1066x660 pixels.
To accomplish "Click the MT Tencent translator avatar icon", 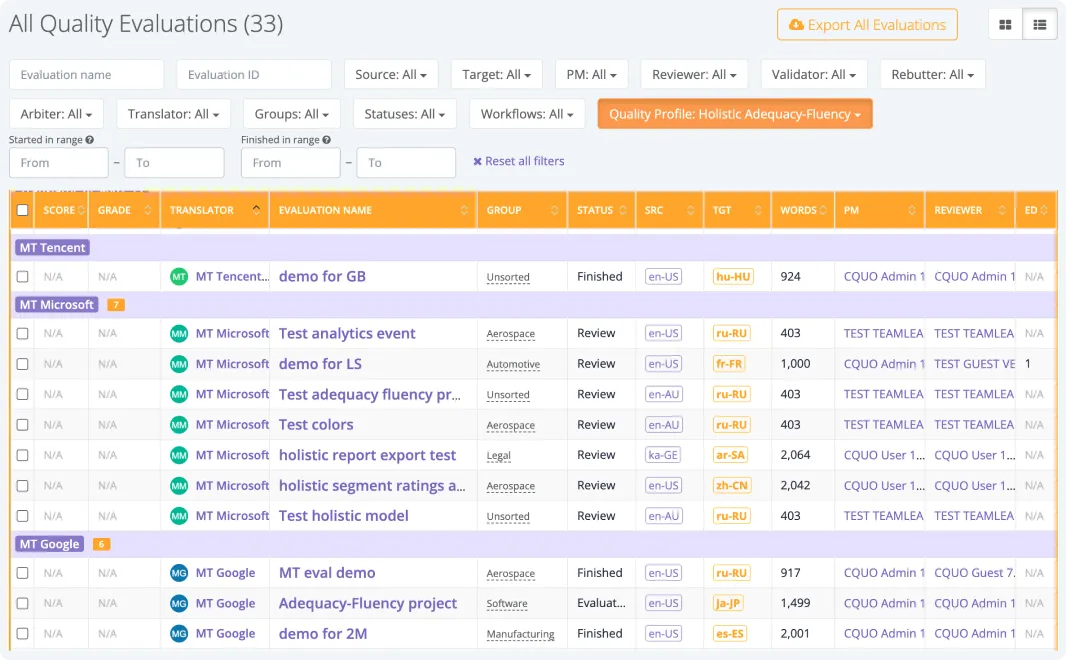I will [x=179, y=277].
